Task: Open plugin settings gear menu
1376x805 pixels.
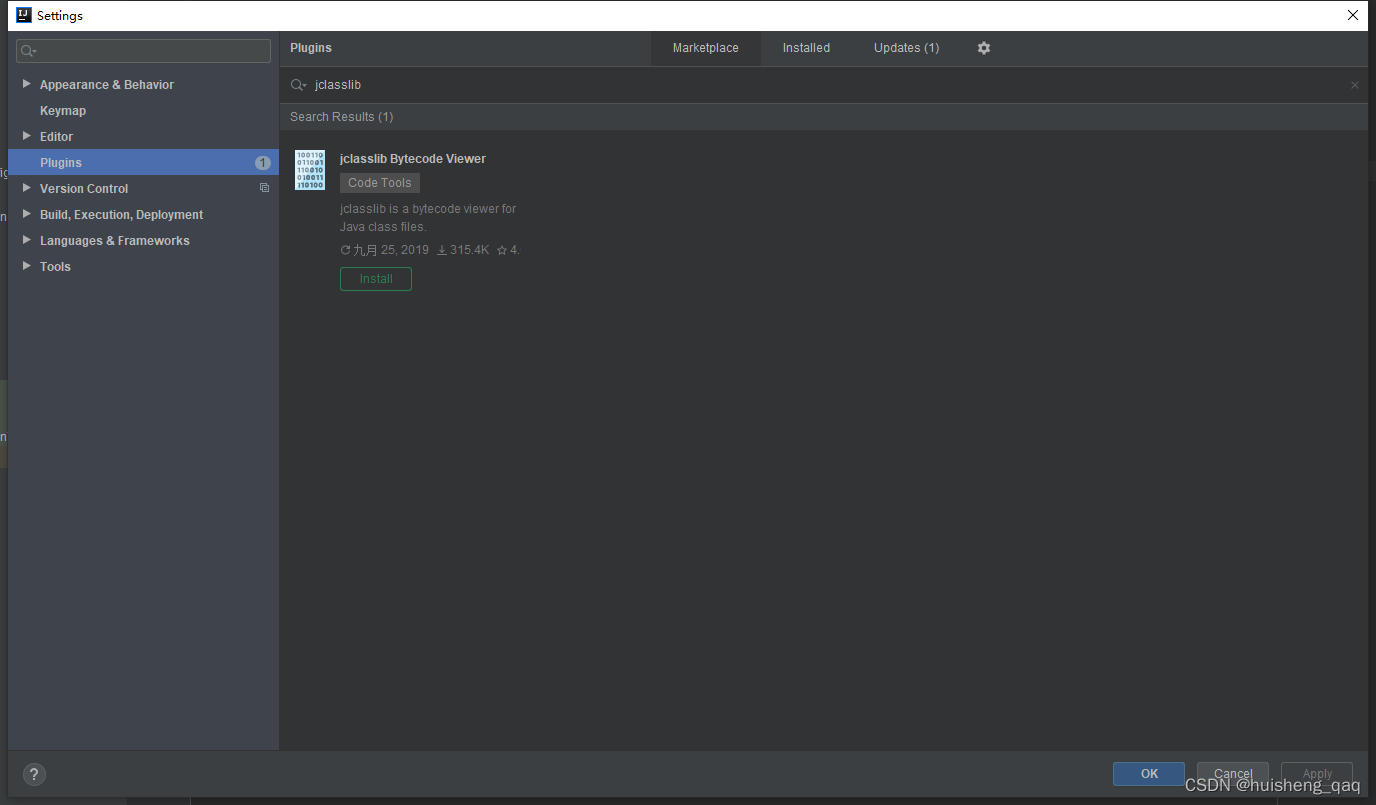Action: point(984,48)
